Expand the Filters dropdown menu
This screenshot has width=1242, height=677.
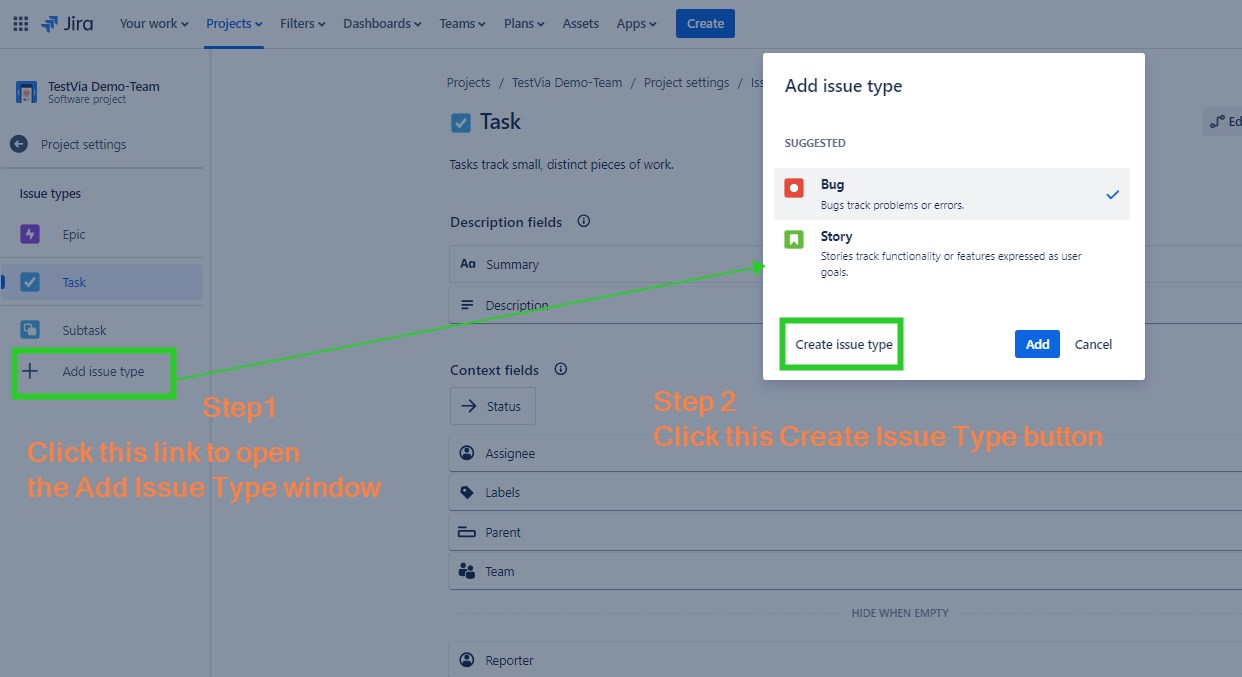(302, 24)
